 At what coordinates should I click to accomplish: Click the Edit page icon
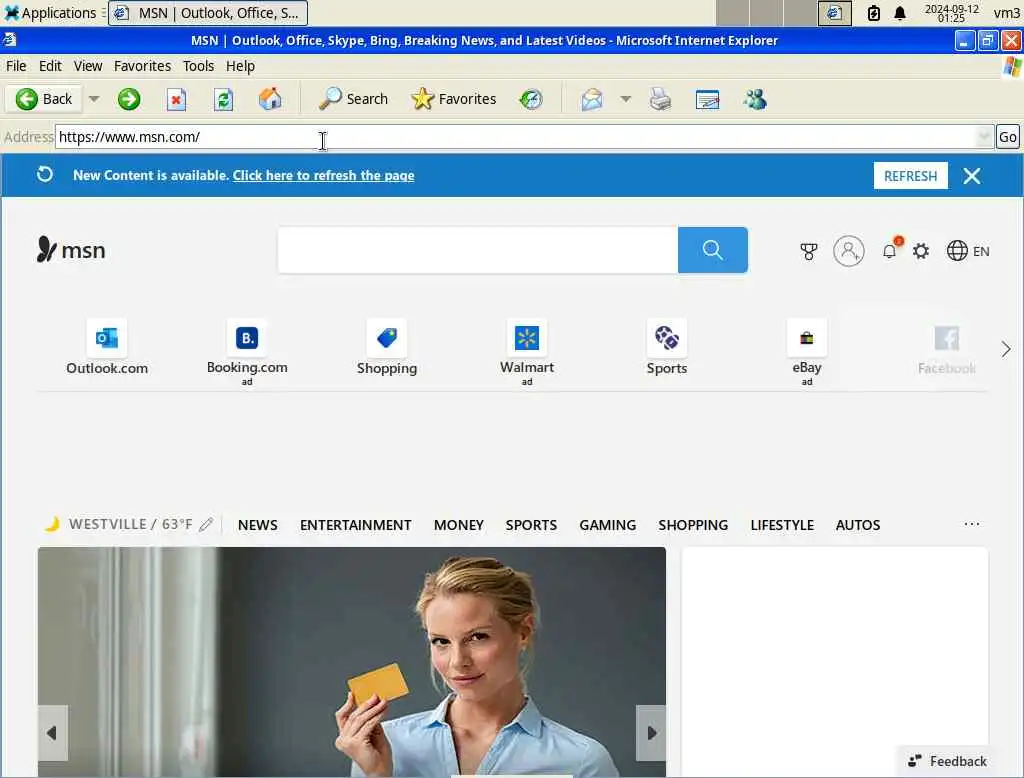pyautogui.click(x=707, y=99)
